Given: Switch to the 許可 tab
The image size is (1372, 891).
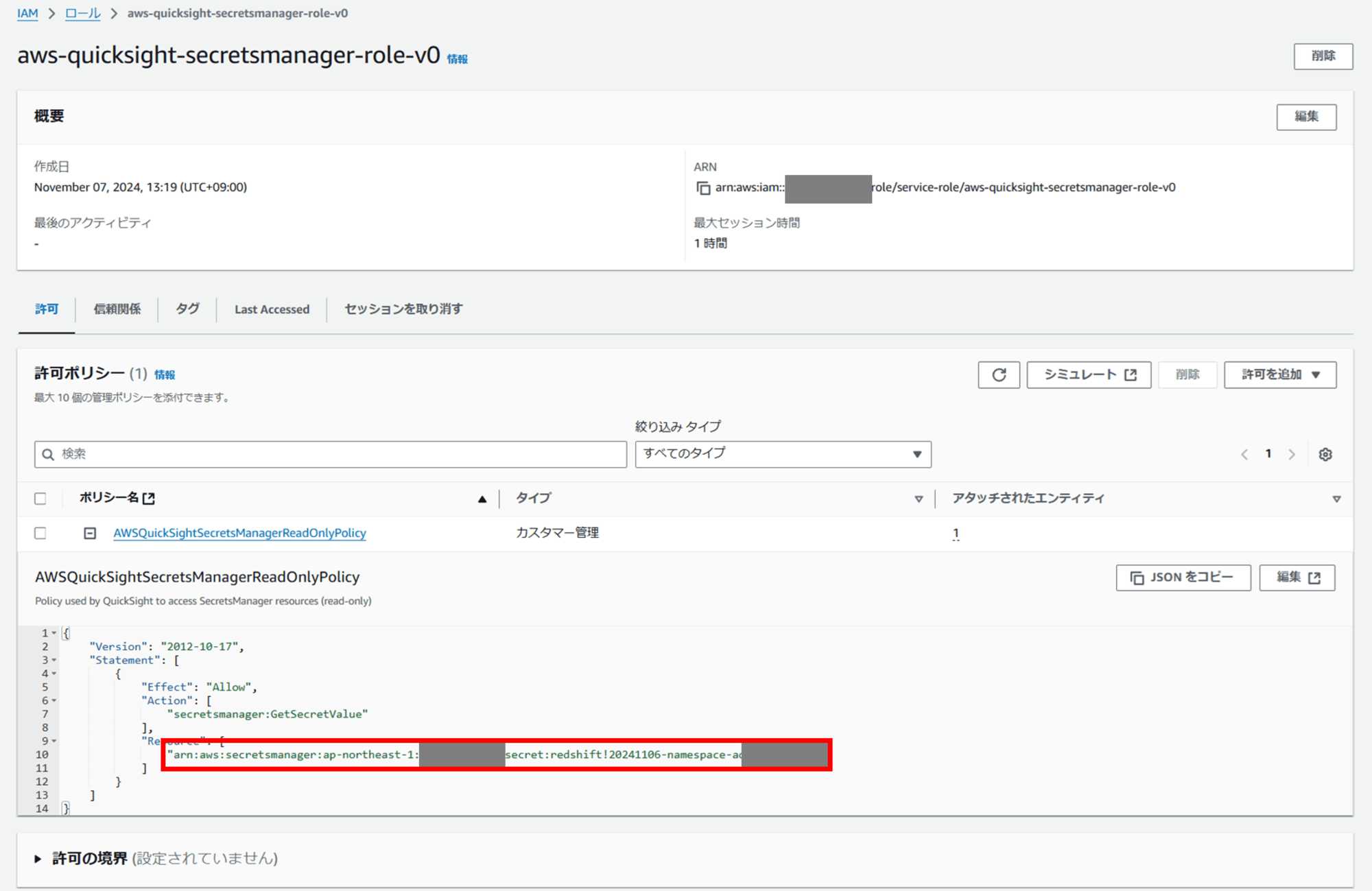Looking at the screenshot, I should 47,309.
